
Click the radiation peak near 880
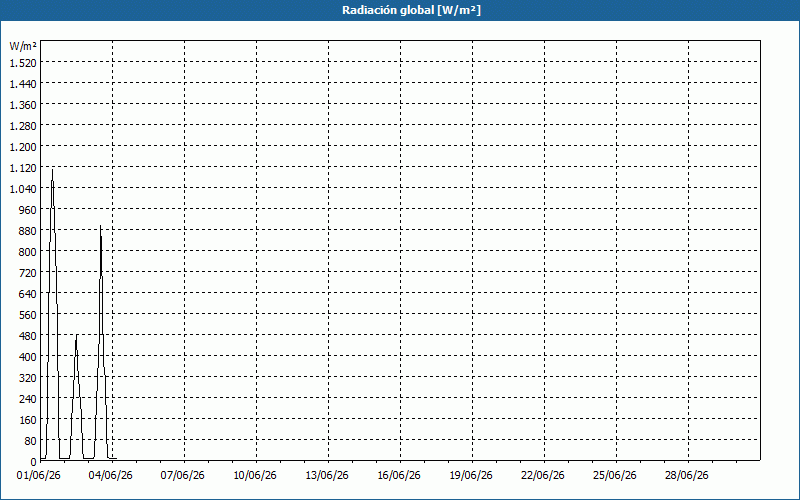coord(101,227)
